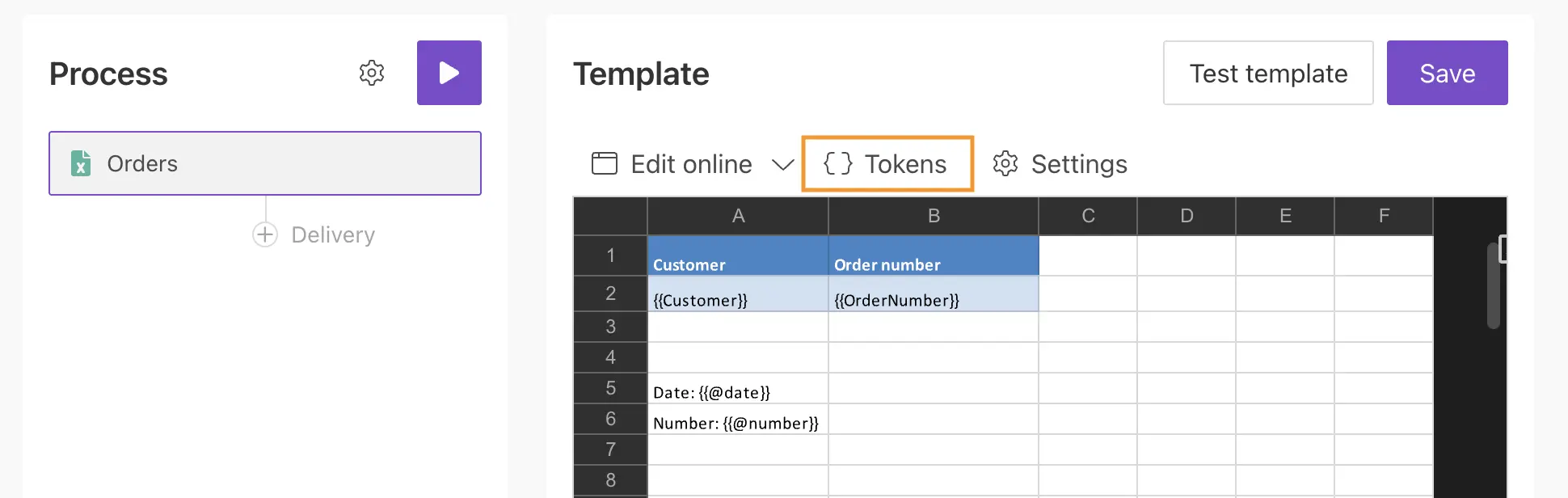Select row 5 header
Viewport: 1568px width, 498px height.
click(610, 388)
